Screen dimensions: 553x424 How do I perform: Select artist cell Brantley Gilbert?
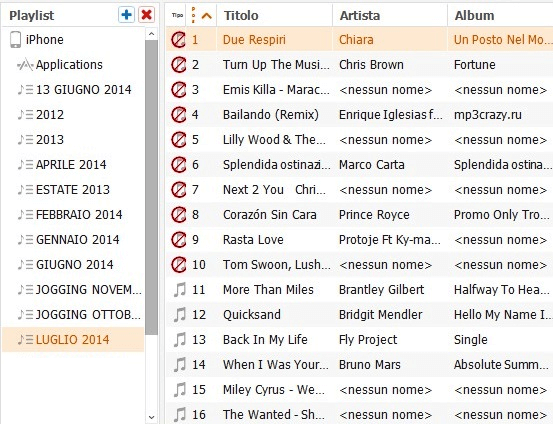382,290
